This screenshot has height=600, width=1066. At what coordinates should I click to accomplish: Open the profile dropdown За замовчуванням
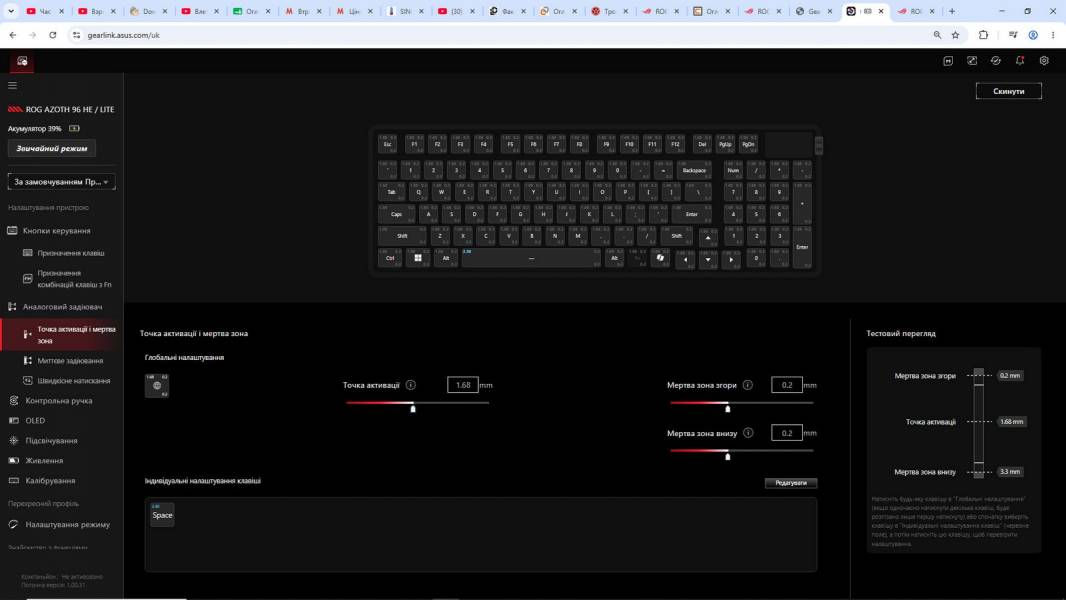click(61, 181)
